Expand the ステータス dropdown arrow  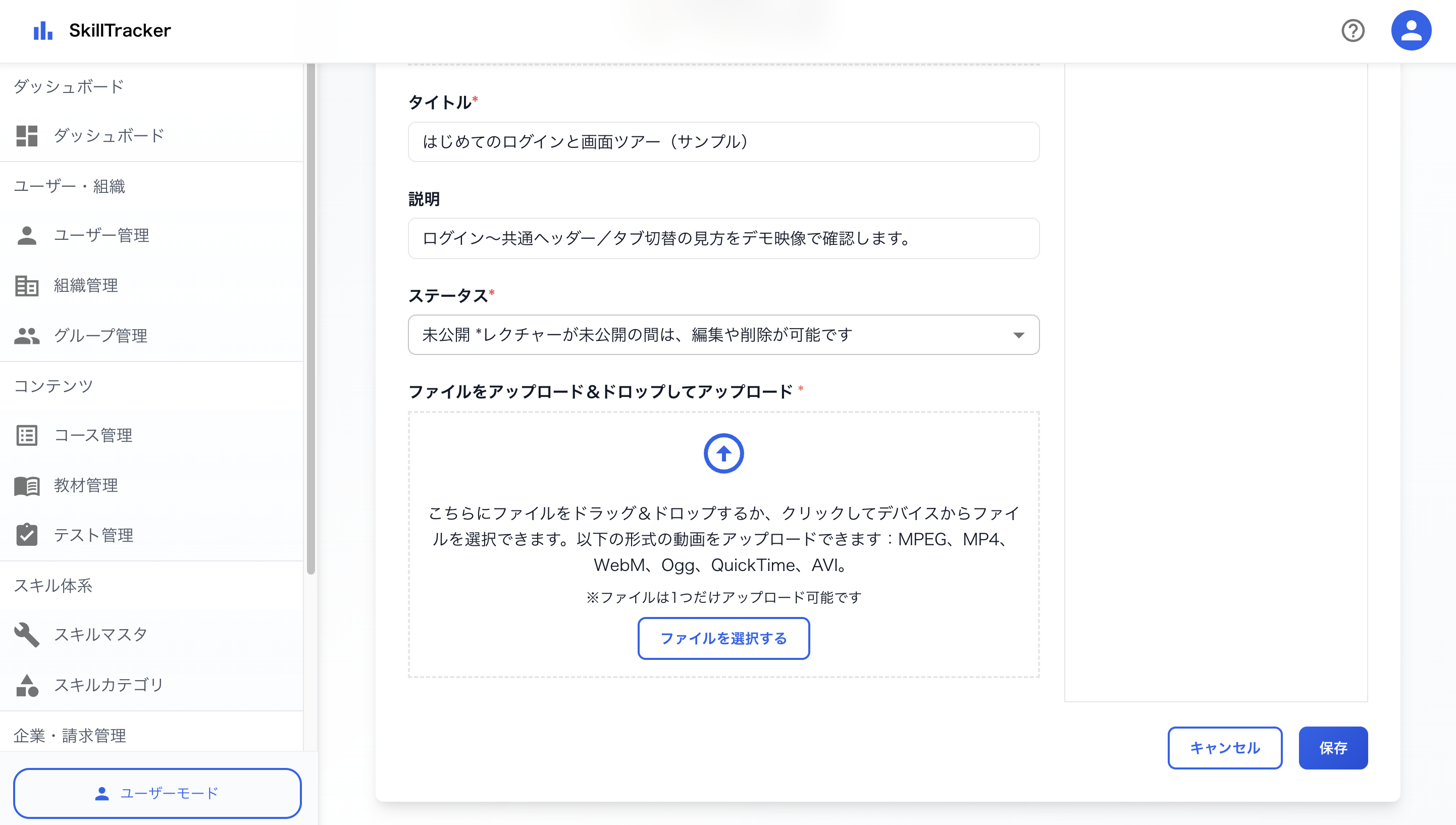point(1019,335)
